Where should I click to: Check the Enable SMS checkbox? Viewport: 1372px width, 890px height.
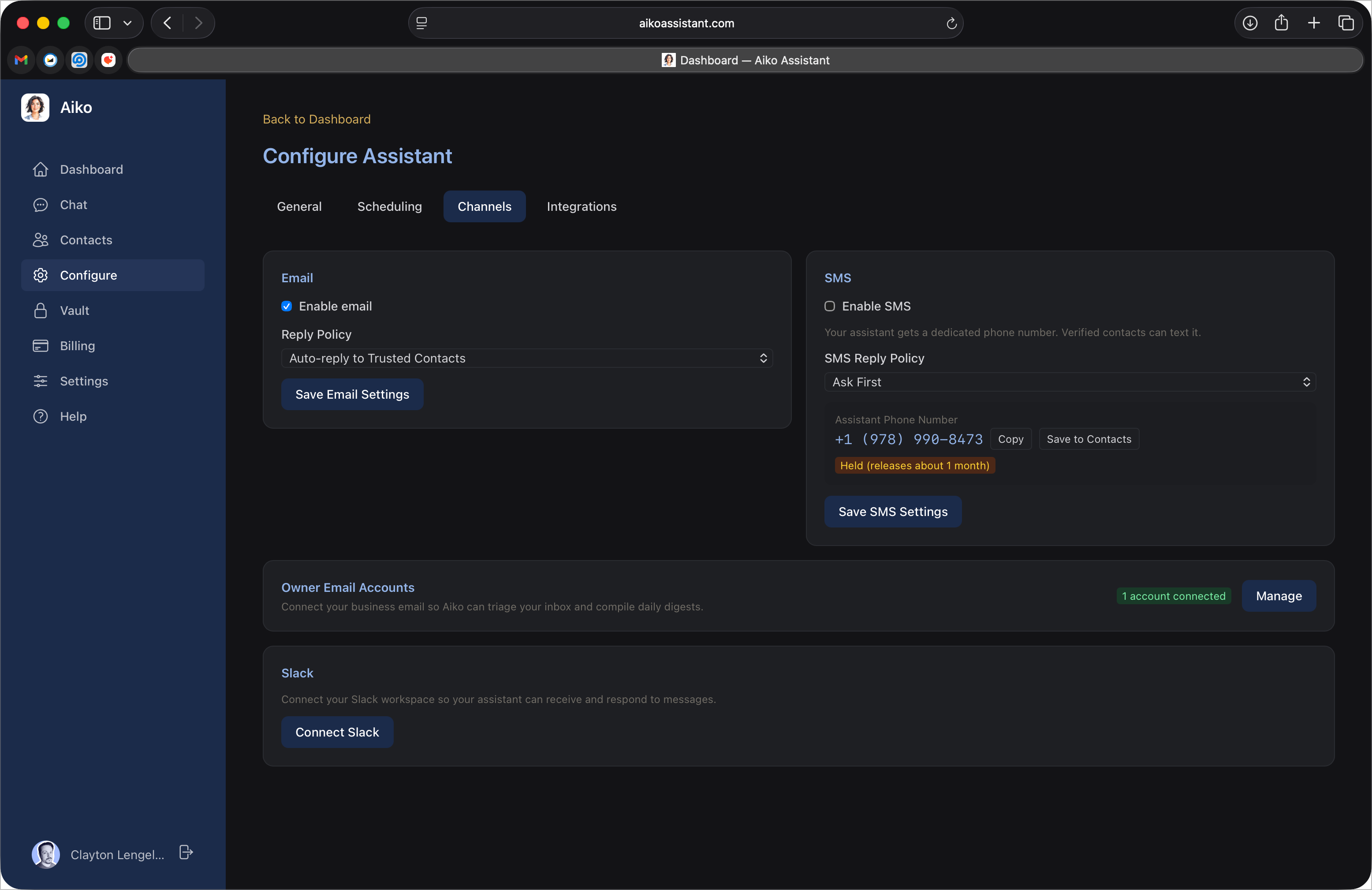point(830,306)
